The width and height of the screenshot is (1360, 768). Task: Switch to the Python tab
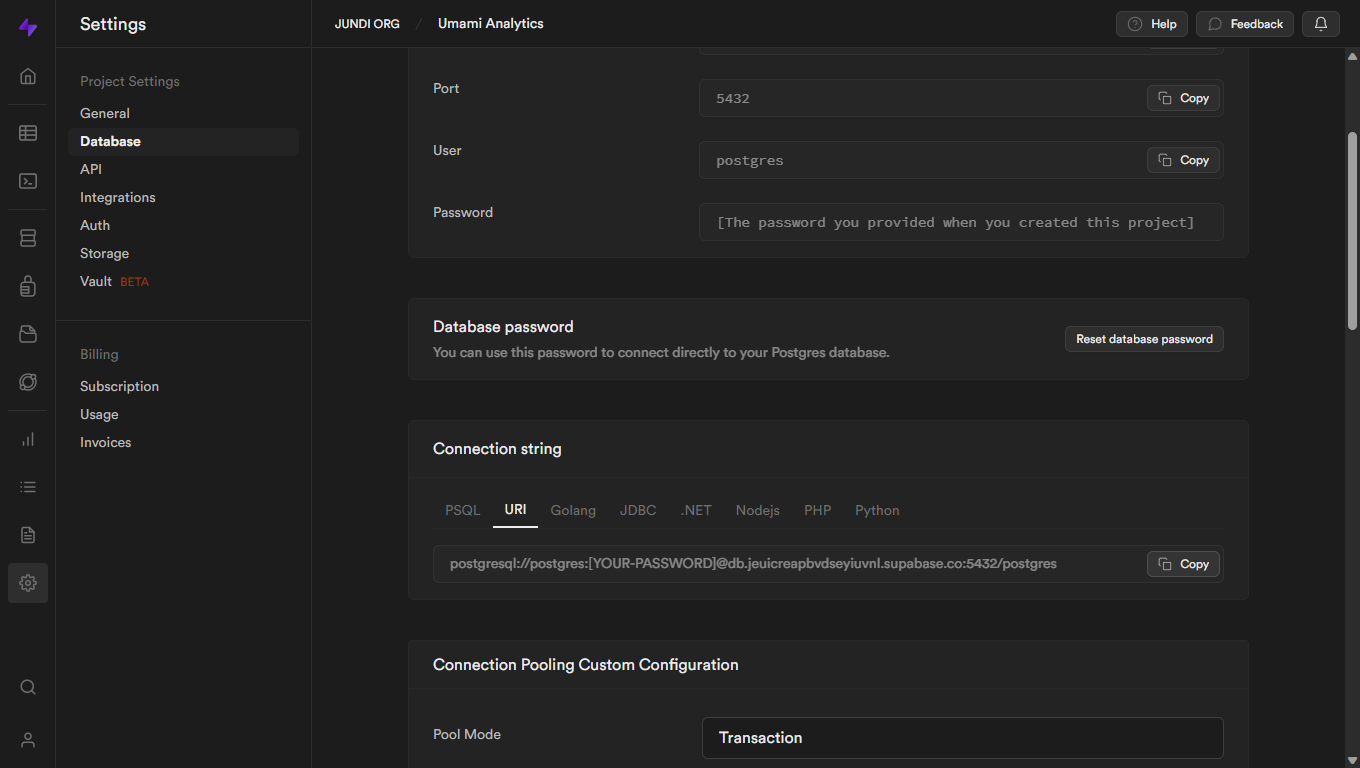coord(877,510)
